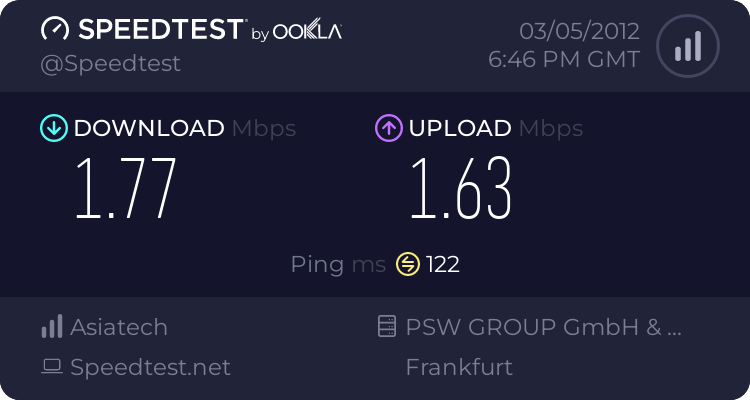Click the Speedtest gauge logo icon
Screen dimensions: 750x400
(54, 30)
